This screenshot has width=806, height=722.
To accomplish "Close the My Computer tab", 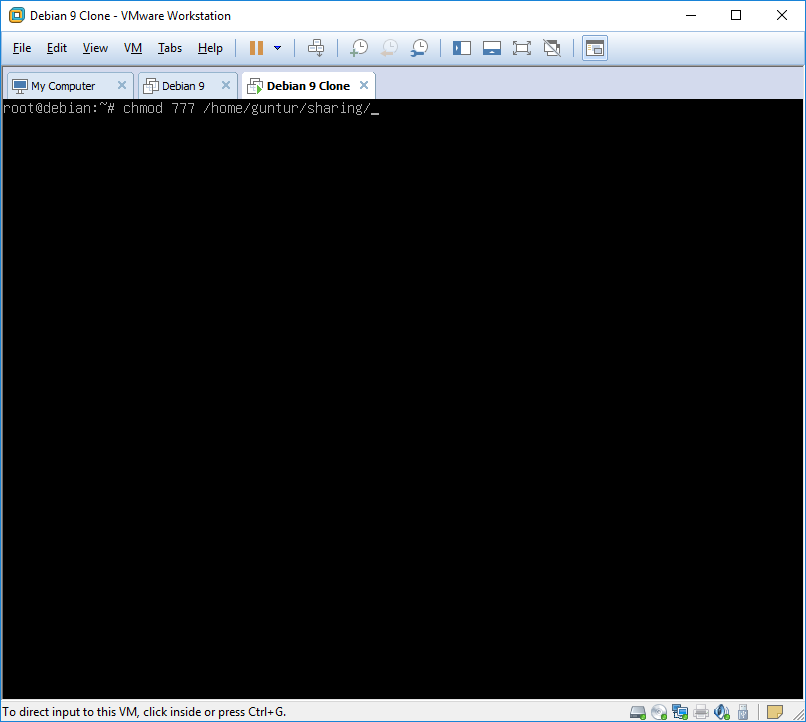I will click(122, 85).
